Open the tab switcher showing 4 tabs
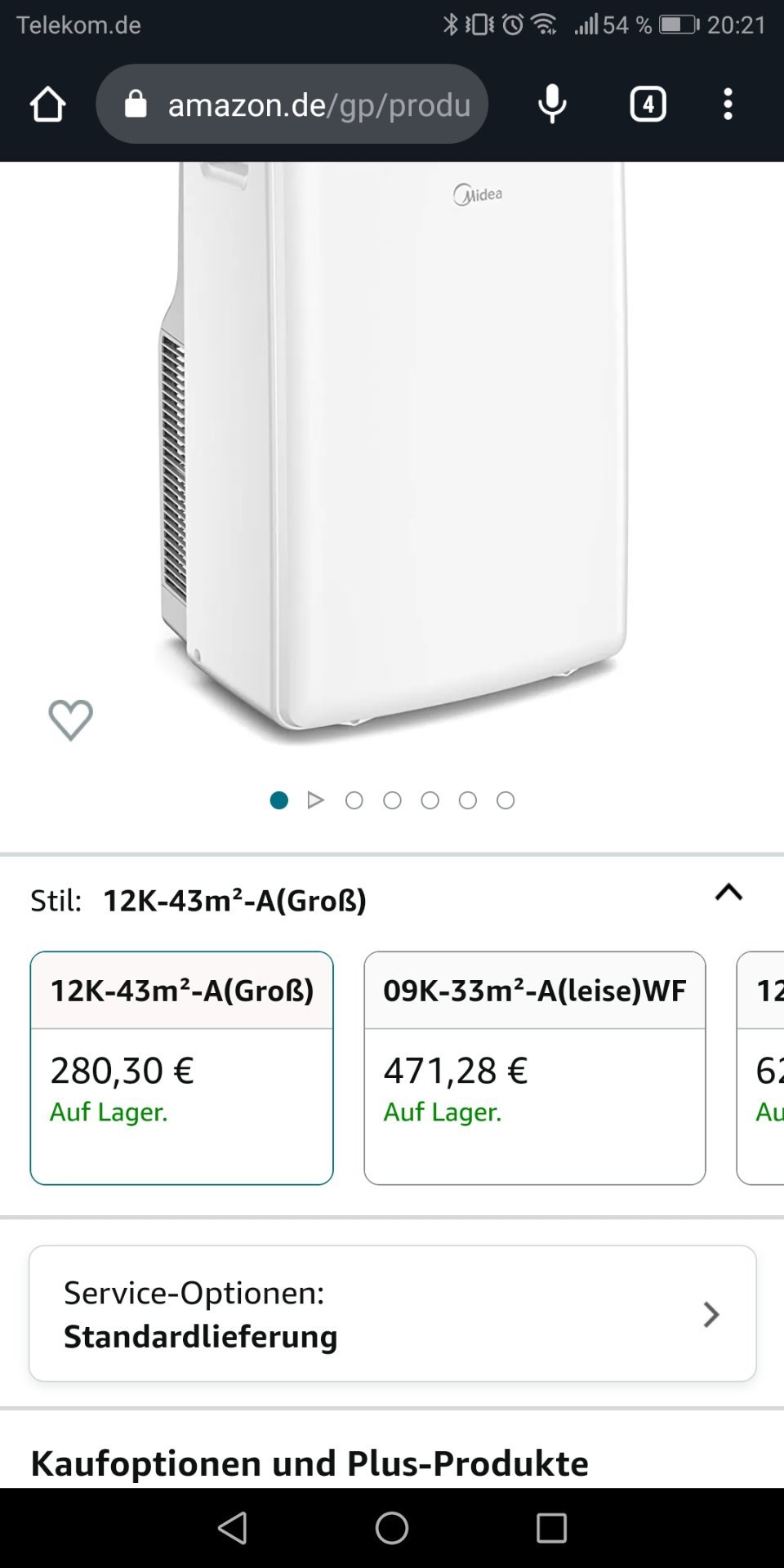Image resolution: width=784 pixels, height=1568 pixels. coord(648,105)
